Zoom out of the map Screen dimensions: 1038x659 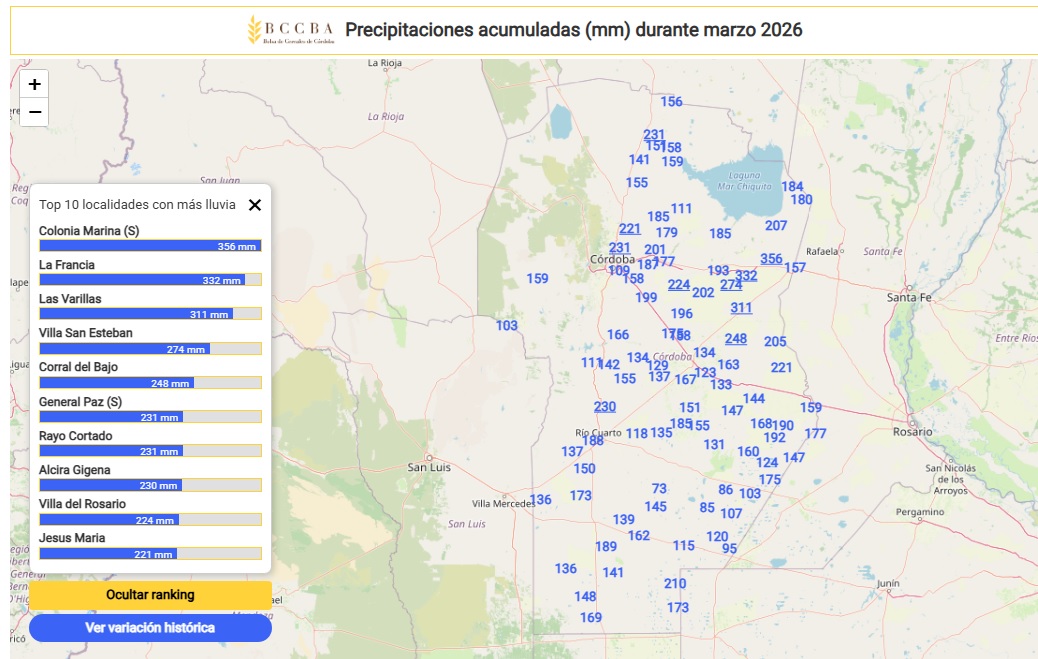pos(34,112)
